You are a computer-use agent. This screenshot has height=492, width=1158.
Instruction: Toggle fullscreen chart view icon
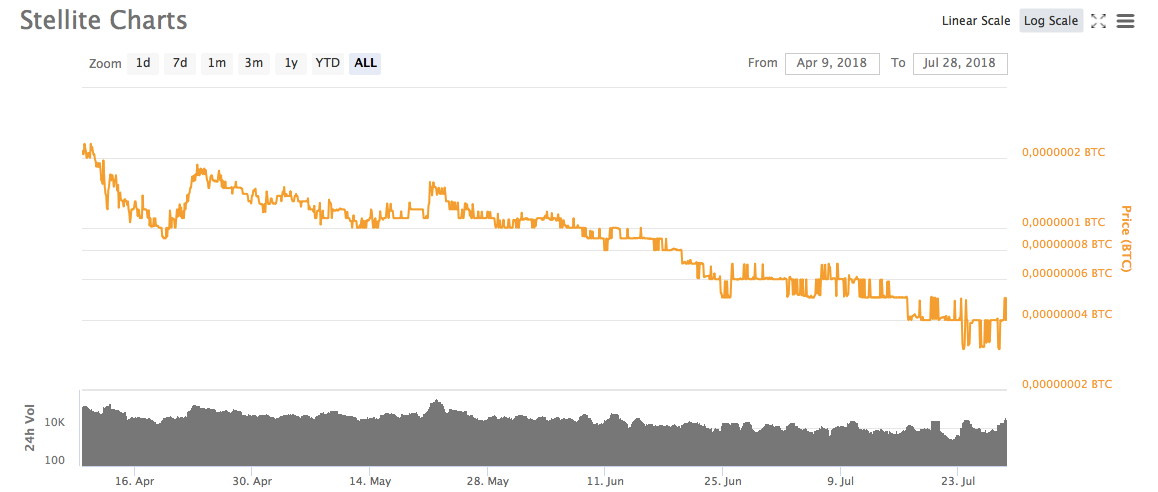coord(1098,21)
